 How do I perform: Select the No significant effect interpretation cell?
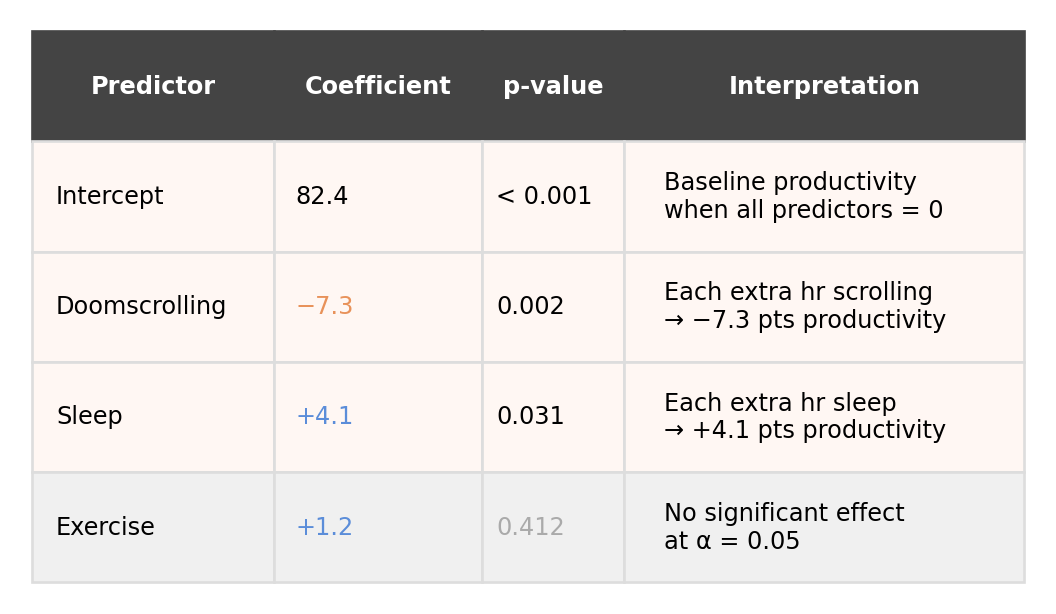point(824,527)
